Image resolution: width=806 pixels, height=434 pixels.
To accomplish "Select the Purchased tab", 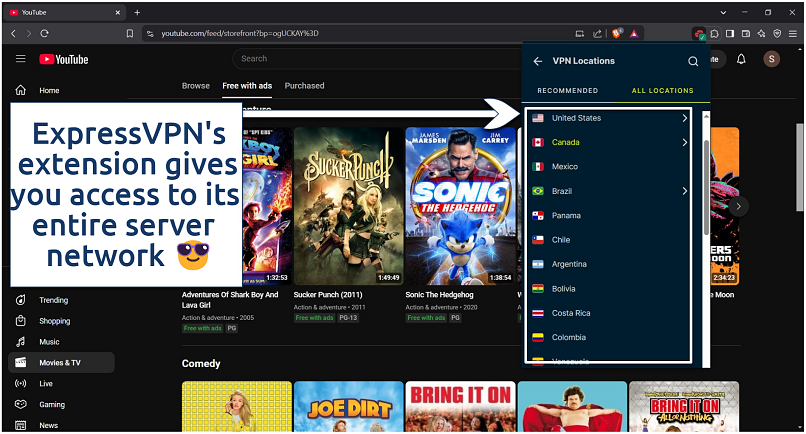I will click(304, 86).
